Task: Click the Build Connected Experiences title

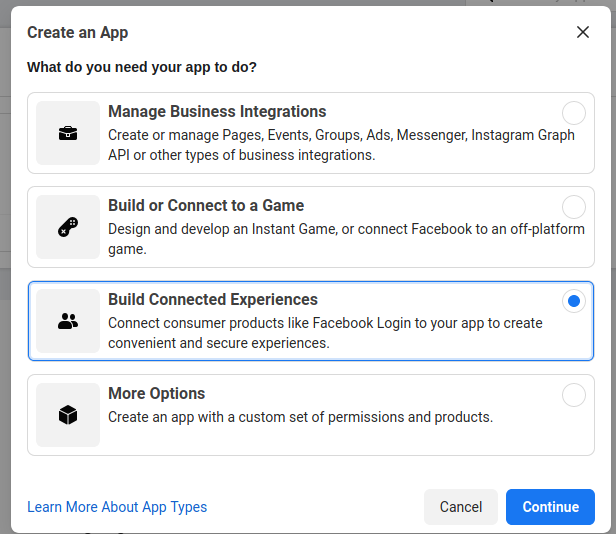Action: 213,299
